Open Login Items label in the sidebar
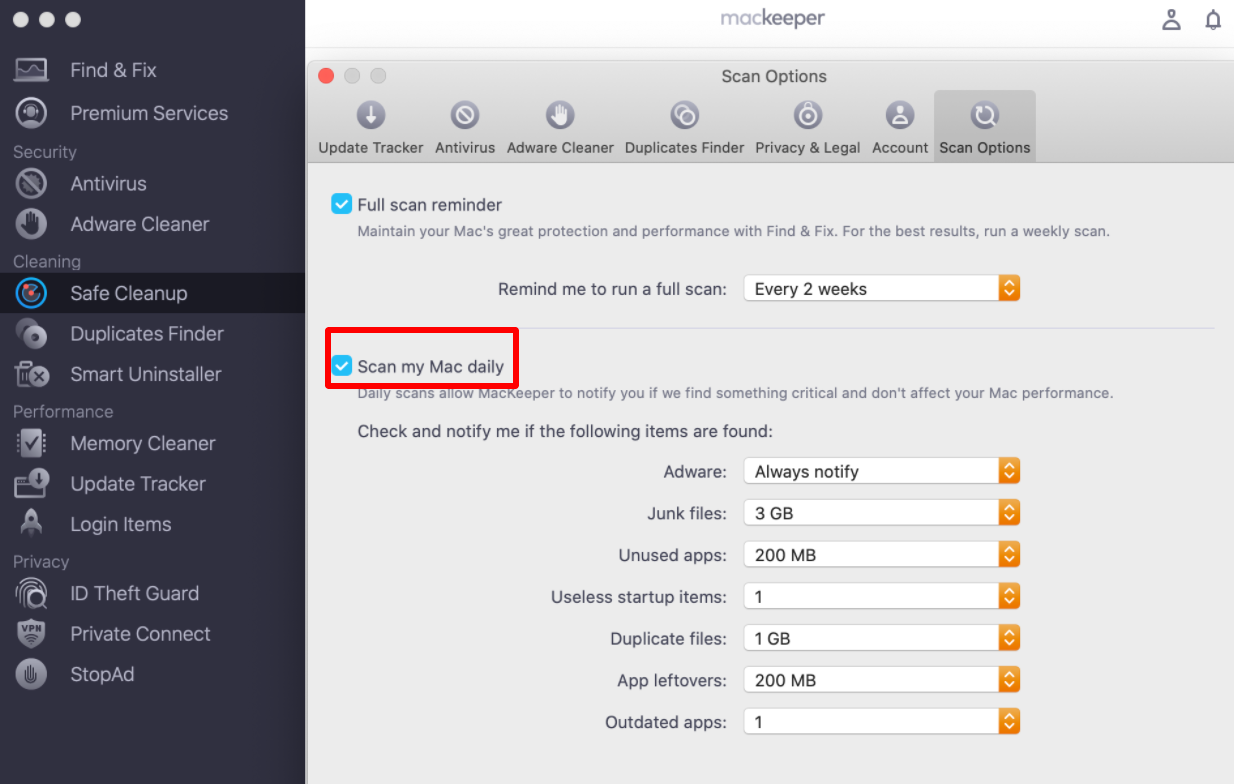The image size is (1234, 784). 121,524
